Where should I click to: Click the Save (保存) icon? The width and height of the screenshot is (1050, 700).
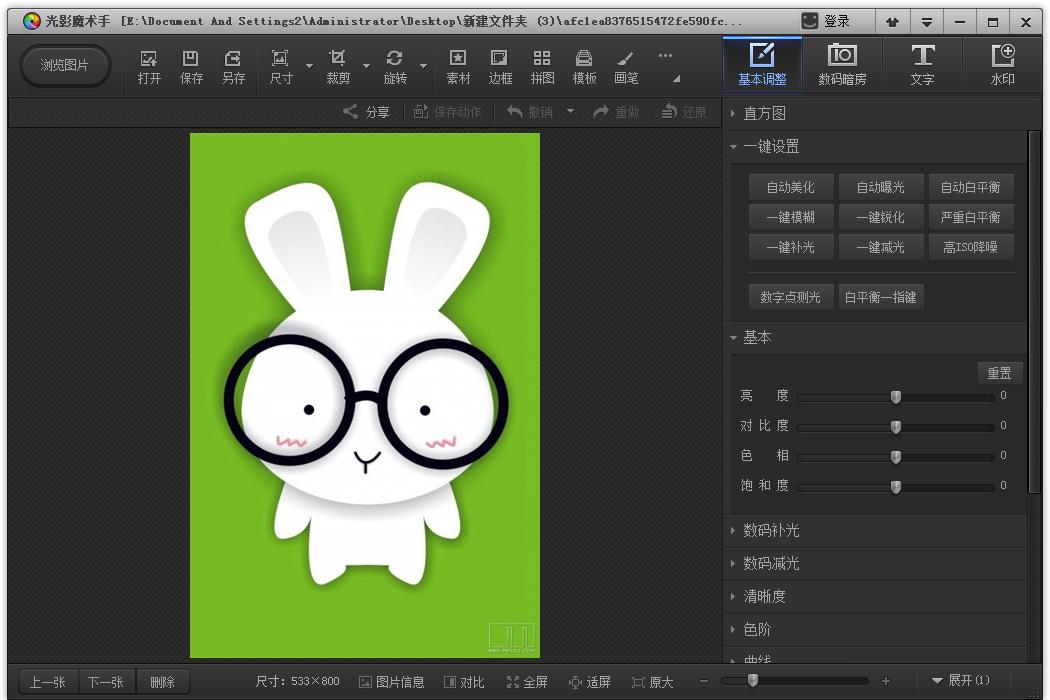pyautogui.click(x=191, y=66)
